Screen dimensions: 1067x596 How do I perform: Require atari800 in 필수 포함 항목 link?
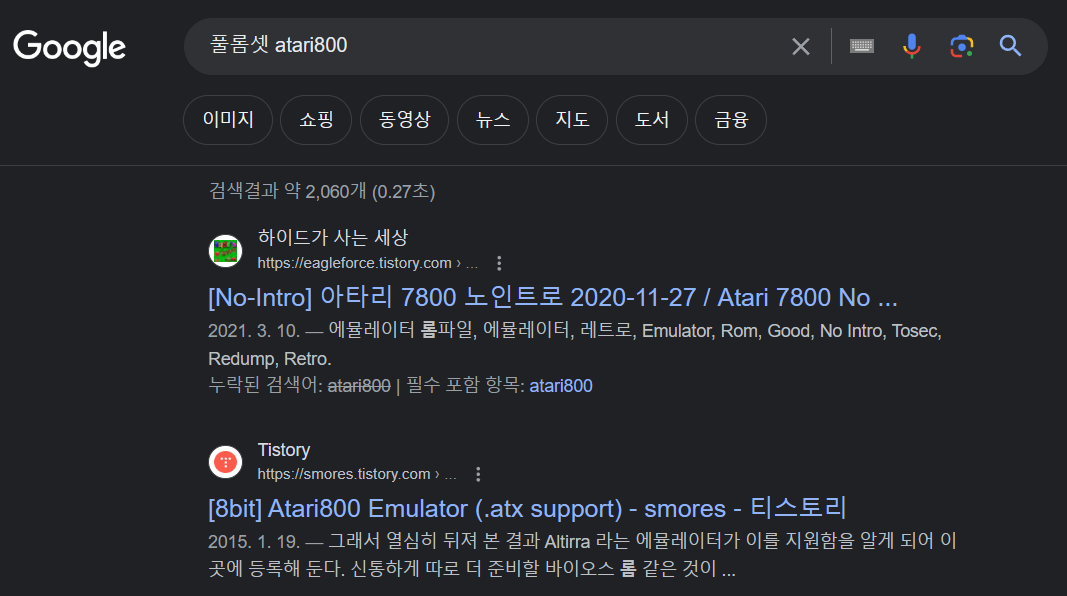pyautogui.click(x=561, y=386)
